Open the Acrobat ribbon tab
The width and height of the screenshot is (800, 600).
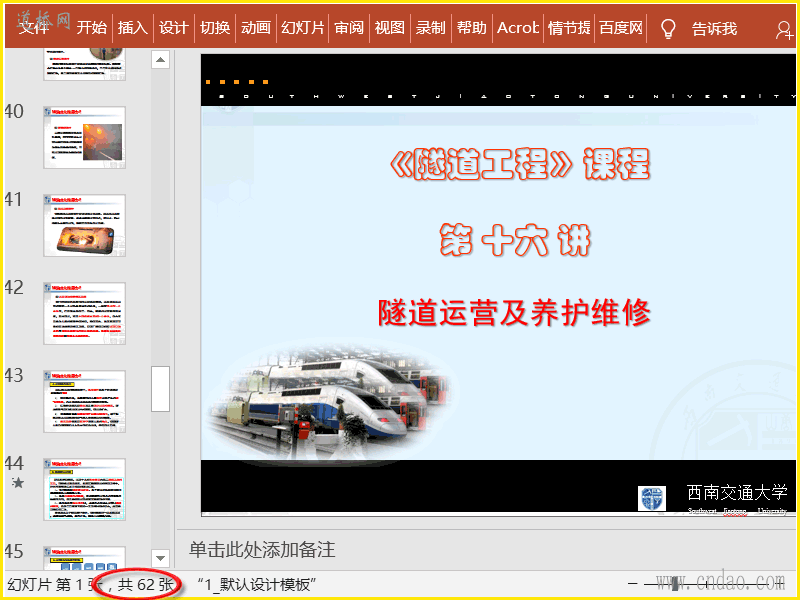(518, 28)
